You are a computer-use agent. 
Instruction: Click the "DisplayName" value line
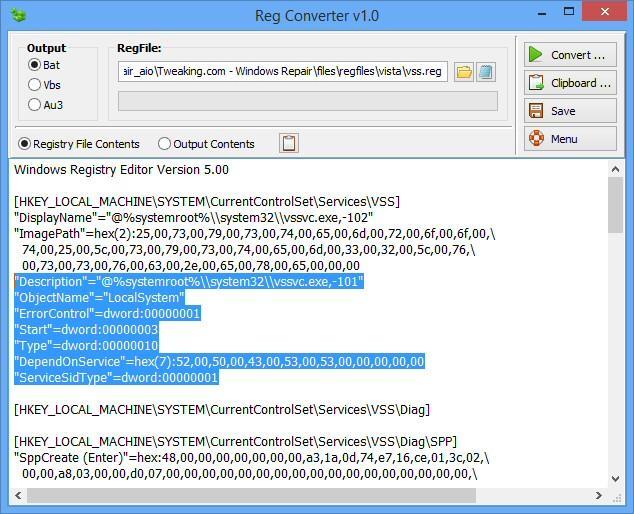193,218
